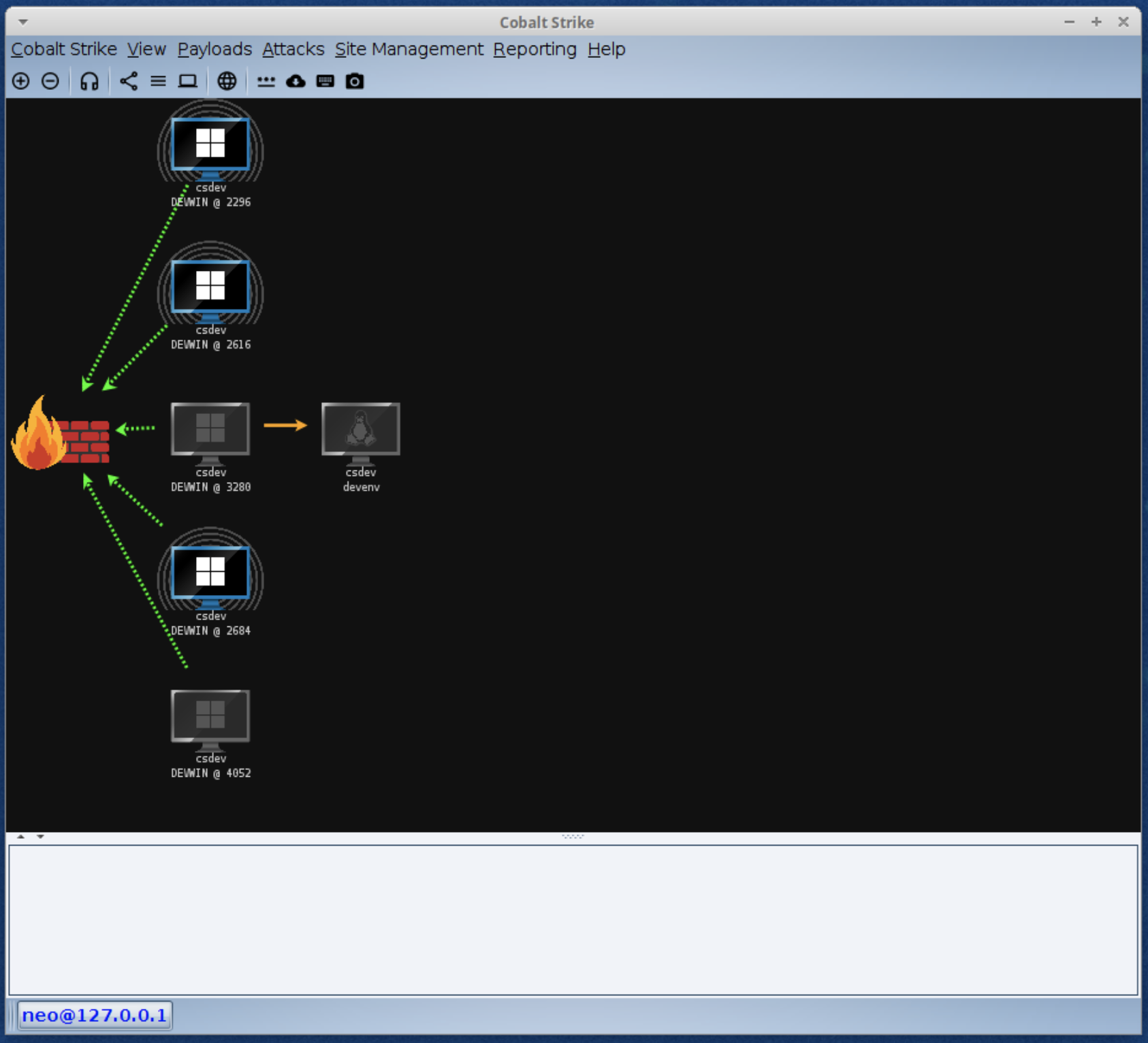
Task: View Screenshots using the camera icon
Action: pos(355,81)
